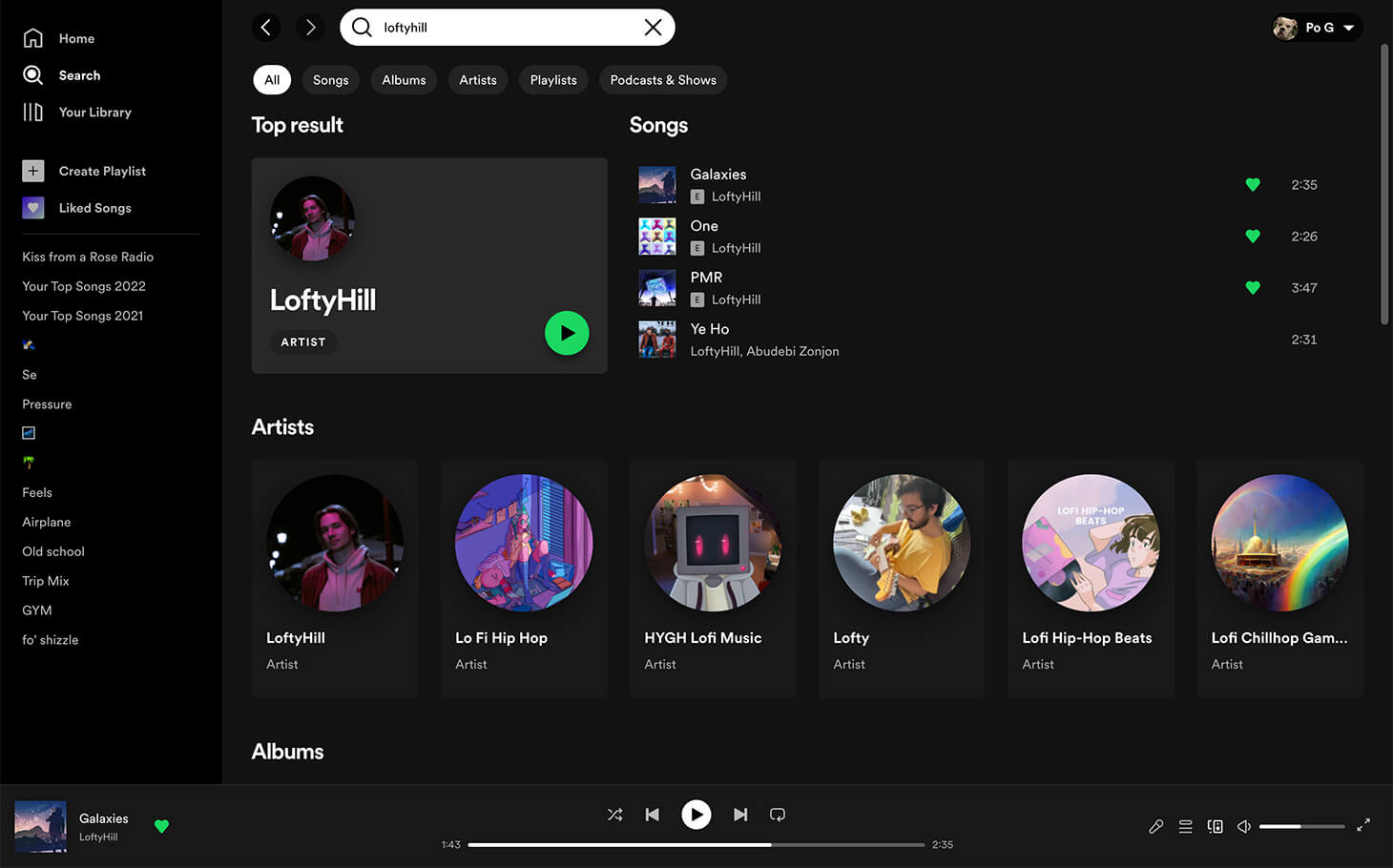Unlike the song Galaxies in the player bar
The image size is (1393, 868).
click(161, 826)
